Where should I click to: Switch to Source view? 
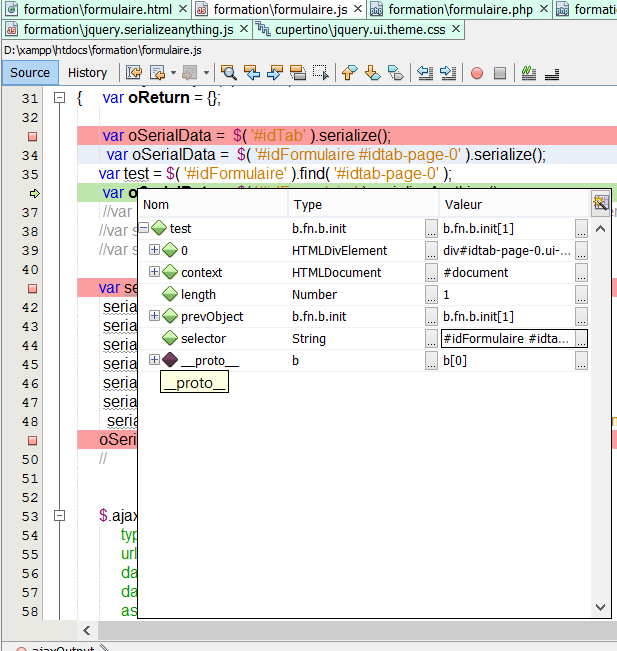pyautogui.click(x=30, y=73)
